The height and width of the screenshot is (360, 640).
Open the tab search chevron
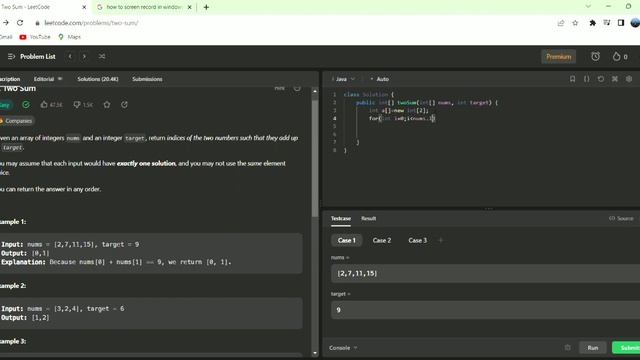[588, 7]
